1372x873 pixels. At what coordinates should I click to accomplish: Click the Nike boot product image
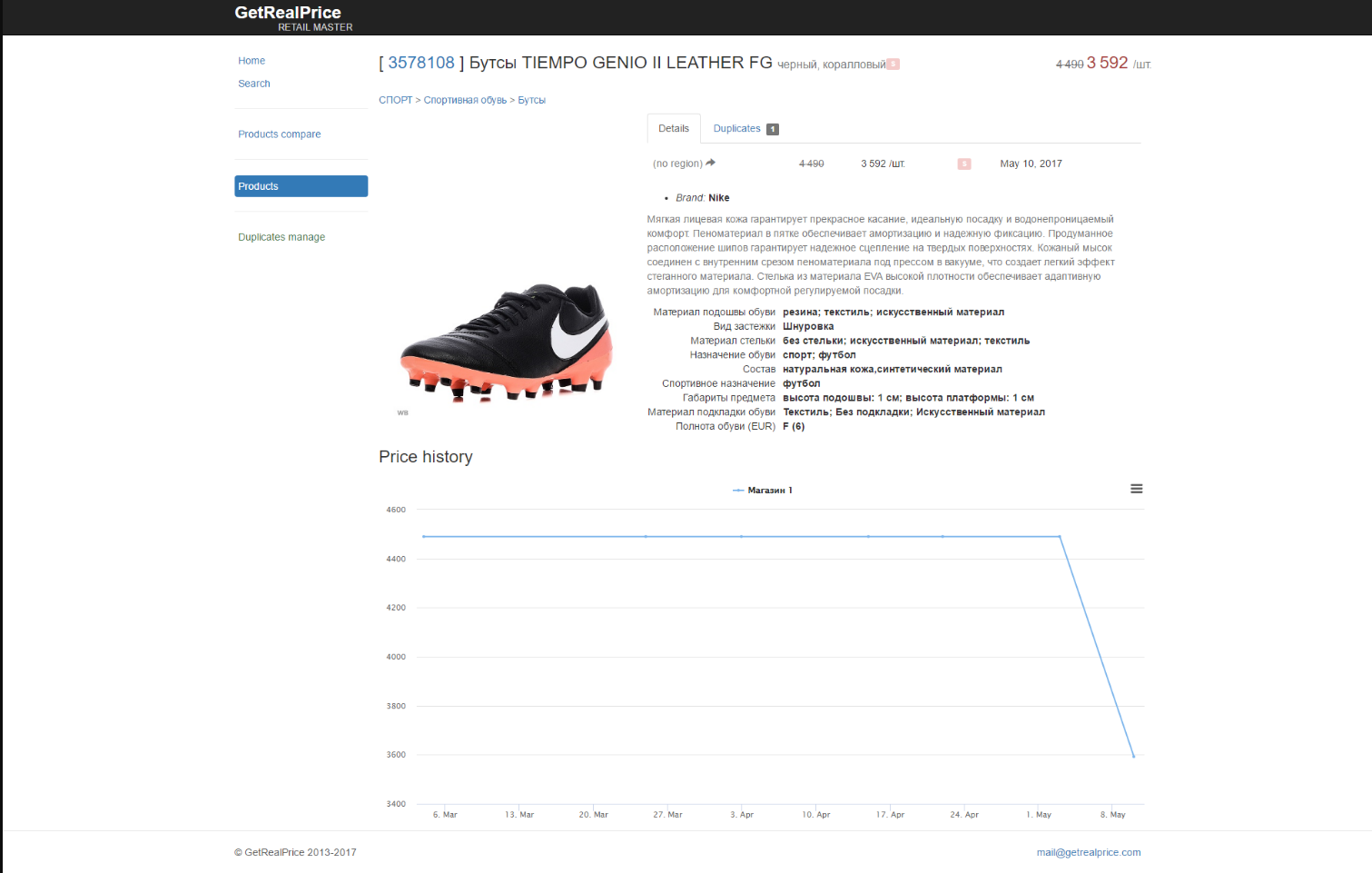tap(507, 342)
